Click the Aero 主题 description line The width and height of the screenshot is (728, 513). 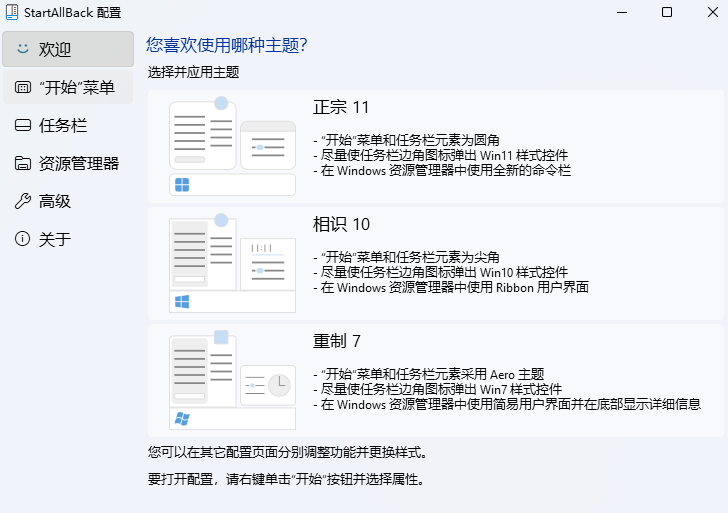[433, 374]
